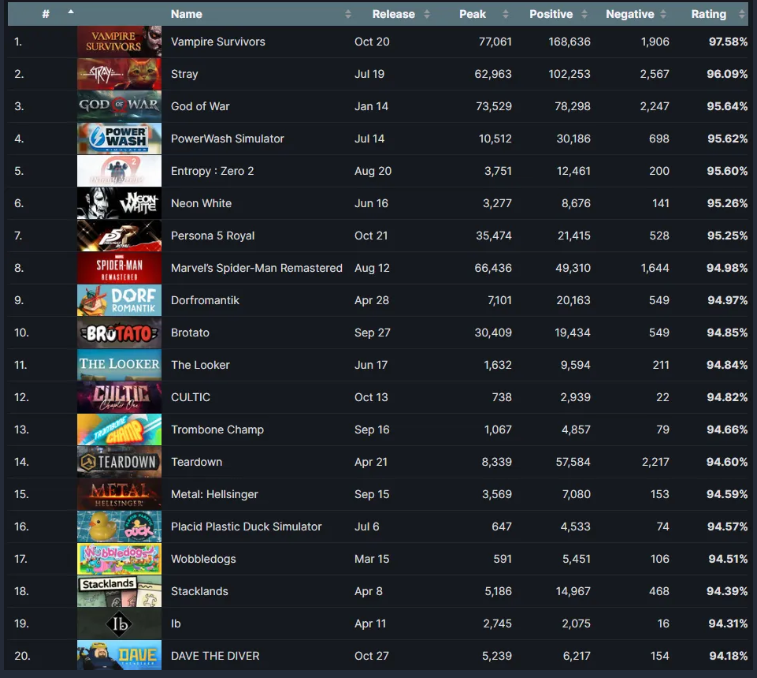Image resolution: width=757 pixels, height=678 pixels.
Task: Sort table by the # rank column
Action: (x=46, y=14)
